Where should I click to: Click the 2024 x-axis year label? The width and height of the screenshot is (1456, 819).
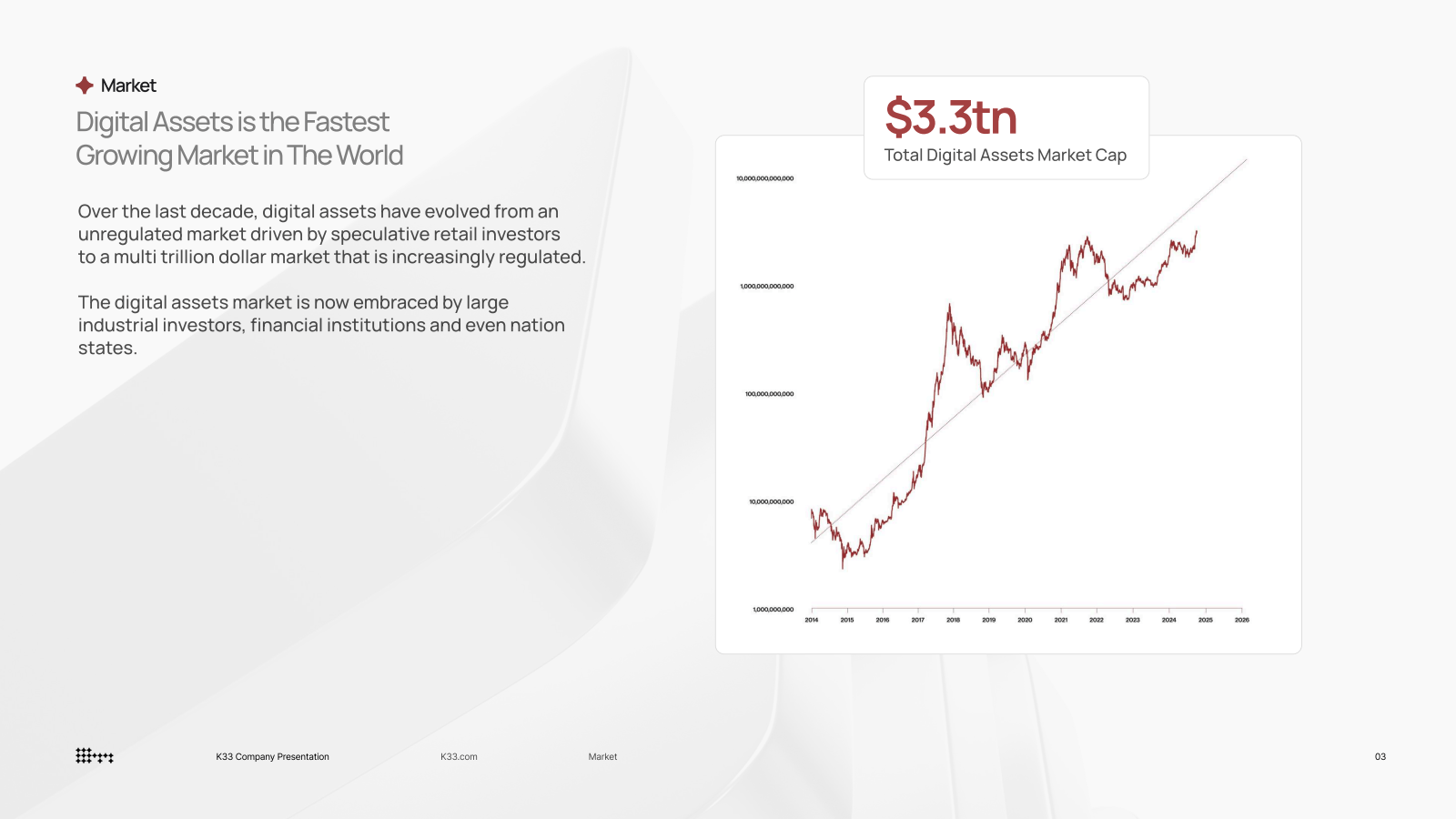[x=1169, y=620]
